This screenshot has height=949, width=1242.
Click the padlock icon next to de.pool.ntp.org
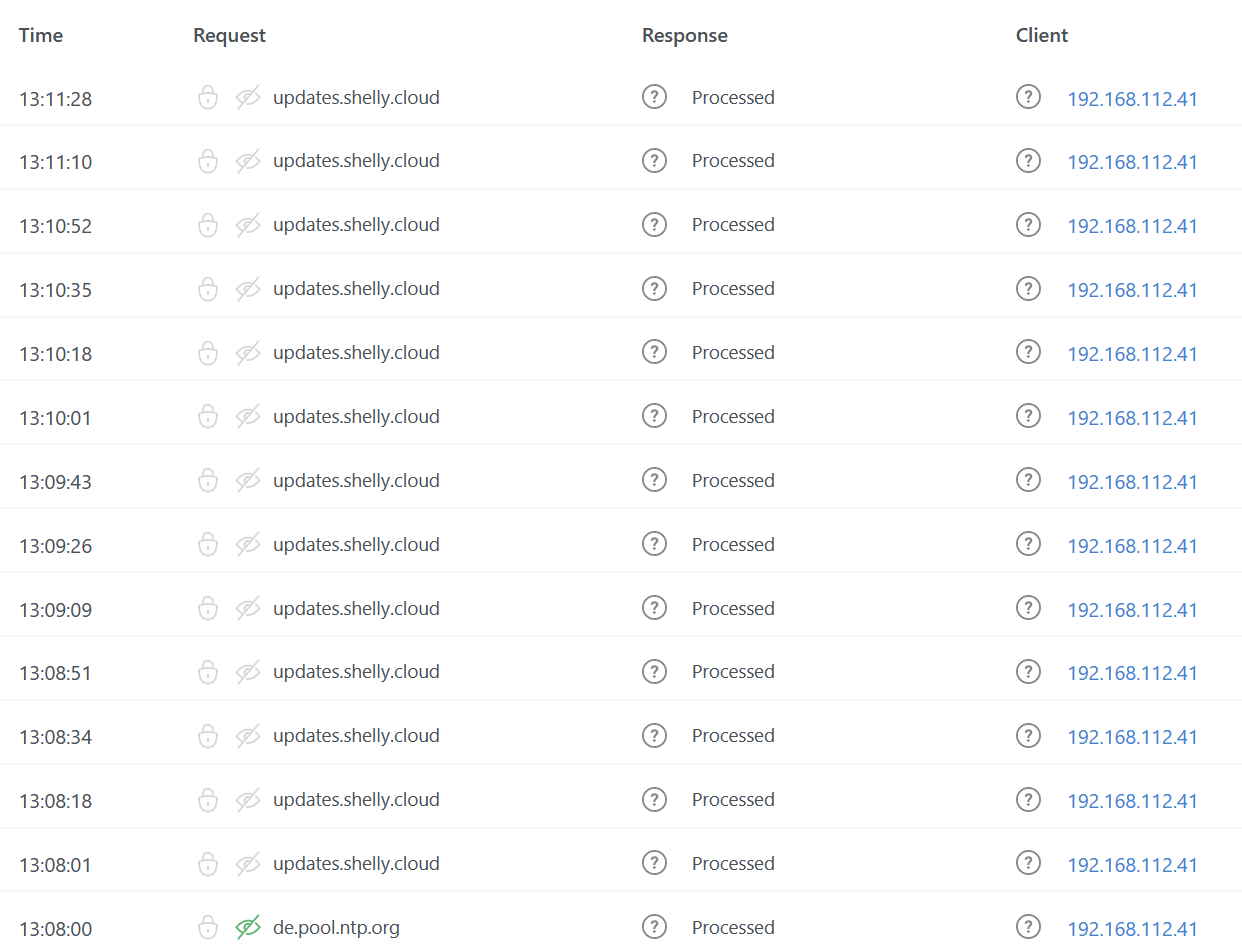pyautogui.click(x=207, y=927)
